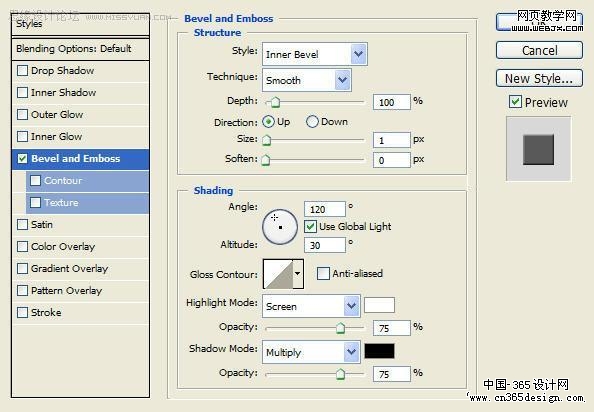
Task: Open the Style dropdown showing Inner Bevel
Action: (314, 54)
